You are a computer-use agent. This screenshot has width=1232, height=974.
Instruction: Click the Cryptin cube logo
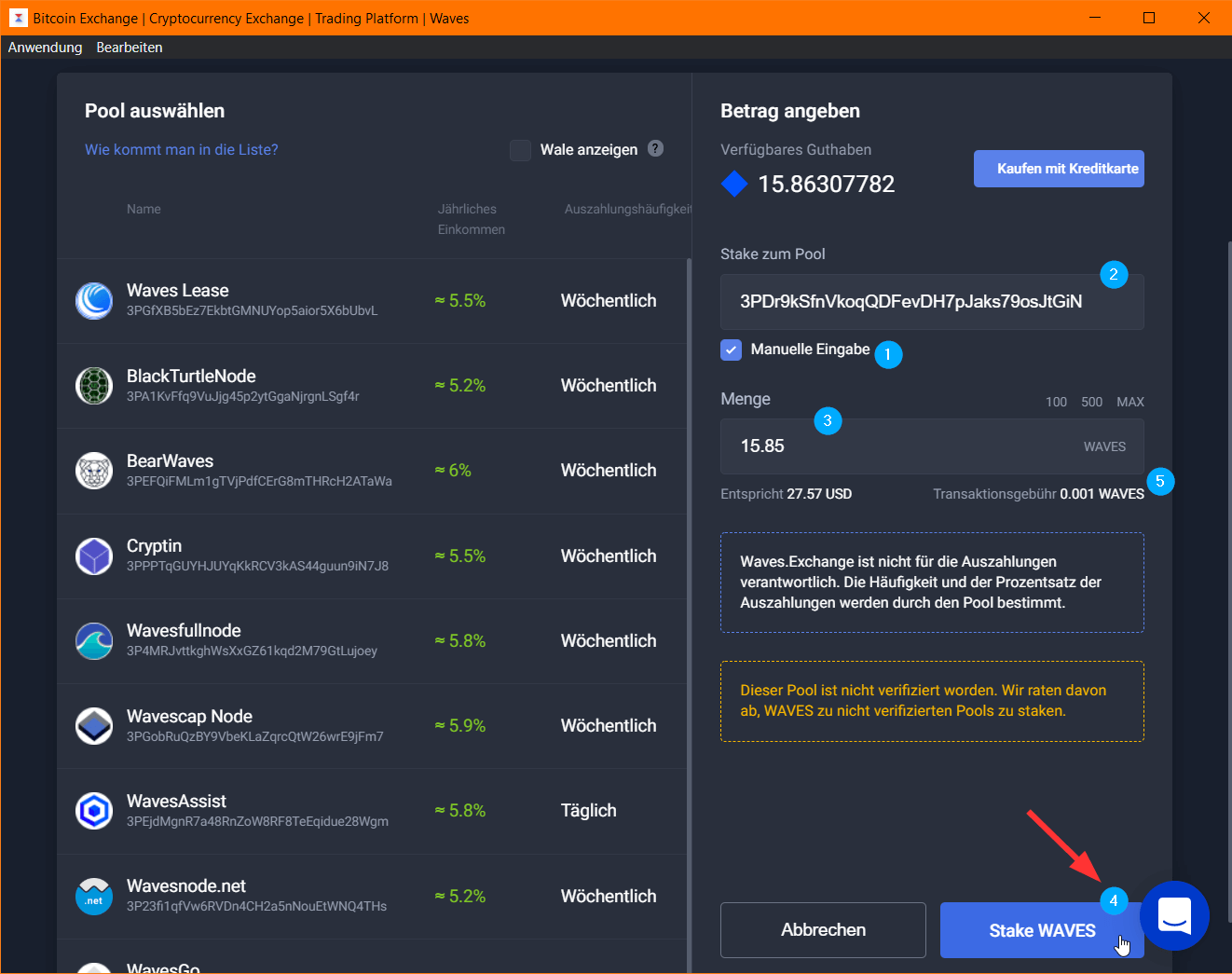pos(94,556)
